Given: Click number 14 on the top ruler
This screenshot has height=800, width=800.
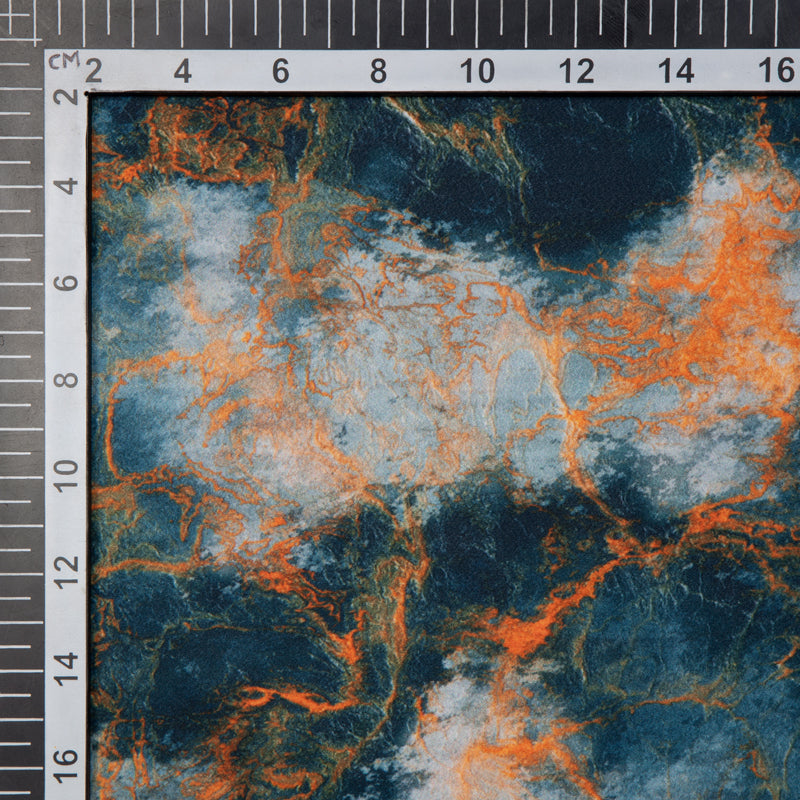Looking at the screenshot, I should click(x=675, y=72).
